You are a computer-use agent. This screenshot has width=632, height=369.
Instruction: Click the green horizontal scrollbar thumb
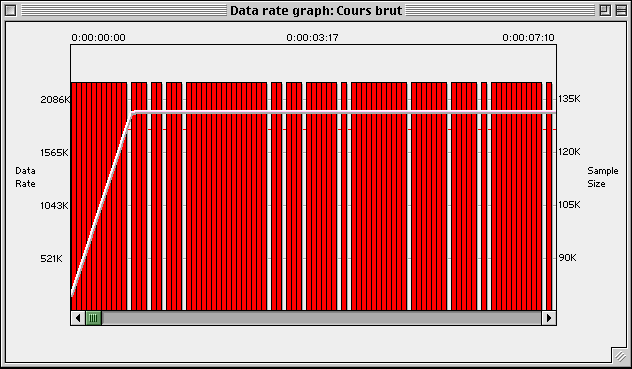click(93, 318)
